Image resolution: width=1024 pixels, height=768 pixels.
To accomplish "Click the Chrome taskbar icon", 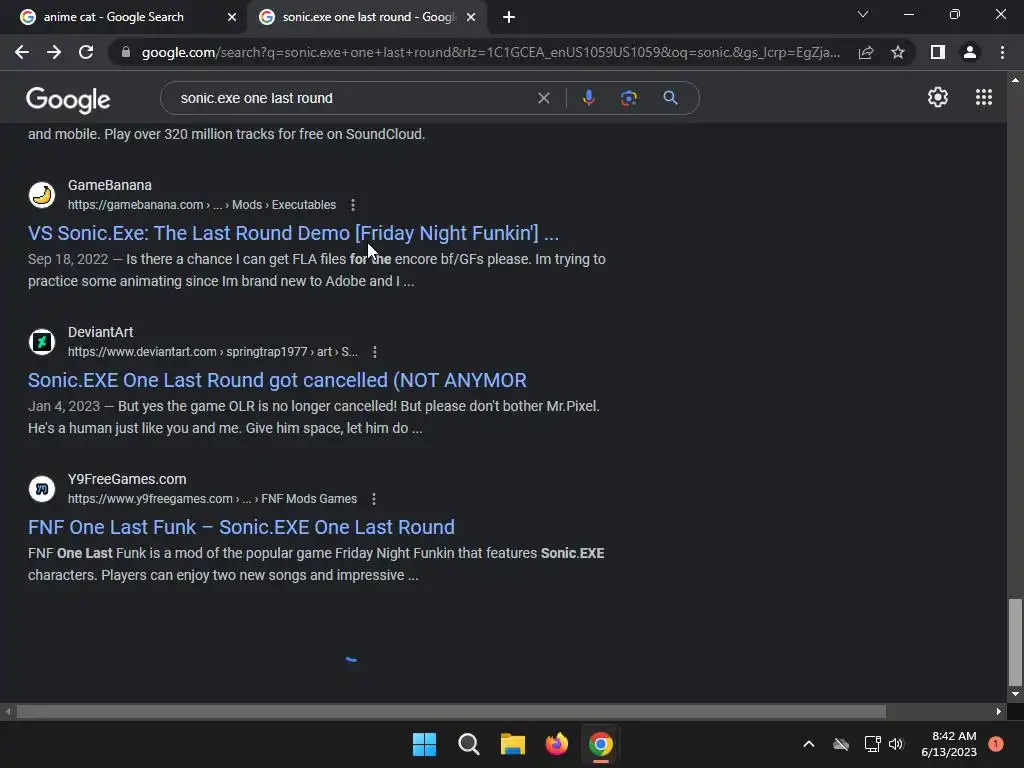I will point(601,744).
